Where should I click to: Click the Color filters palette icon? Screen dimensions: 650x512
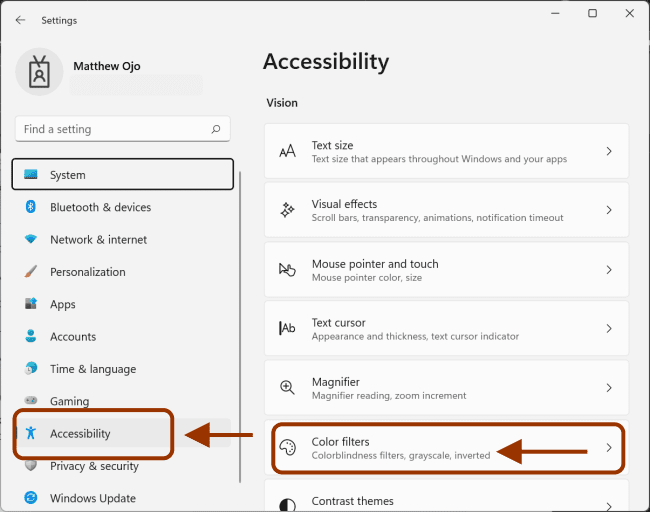coord(287,447)
